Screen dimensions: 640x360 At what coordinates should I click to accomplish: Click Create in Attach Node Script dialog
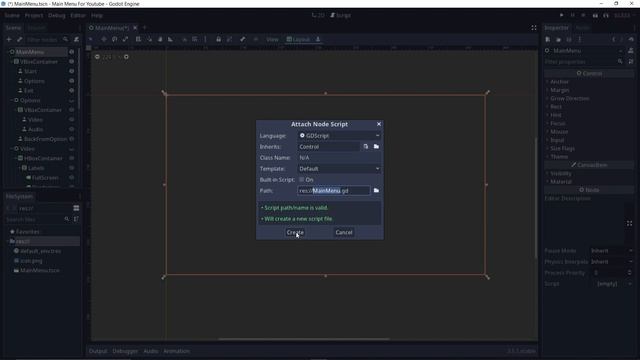[295, 232]
